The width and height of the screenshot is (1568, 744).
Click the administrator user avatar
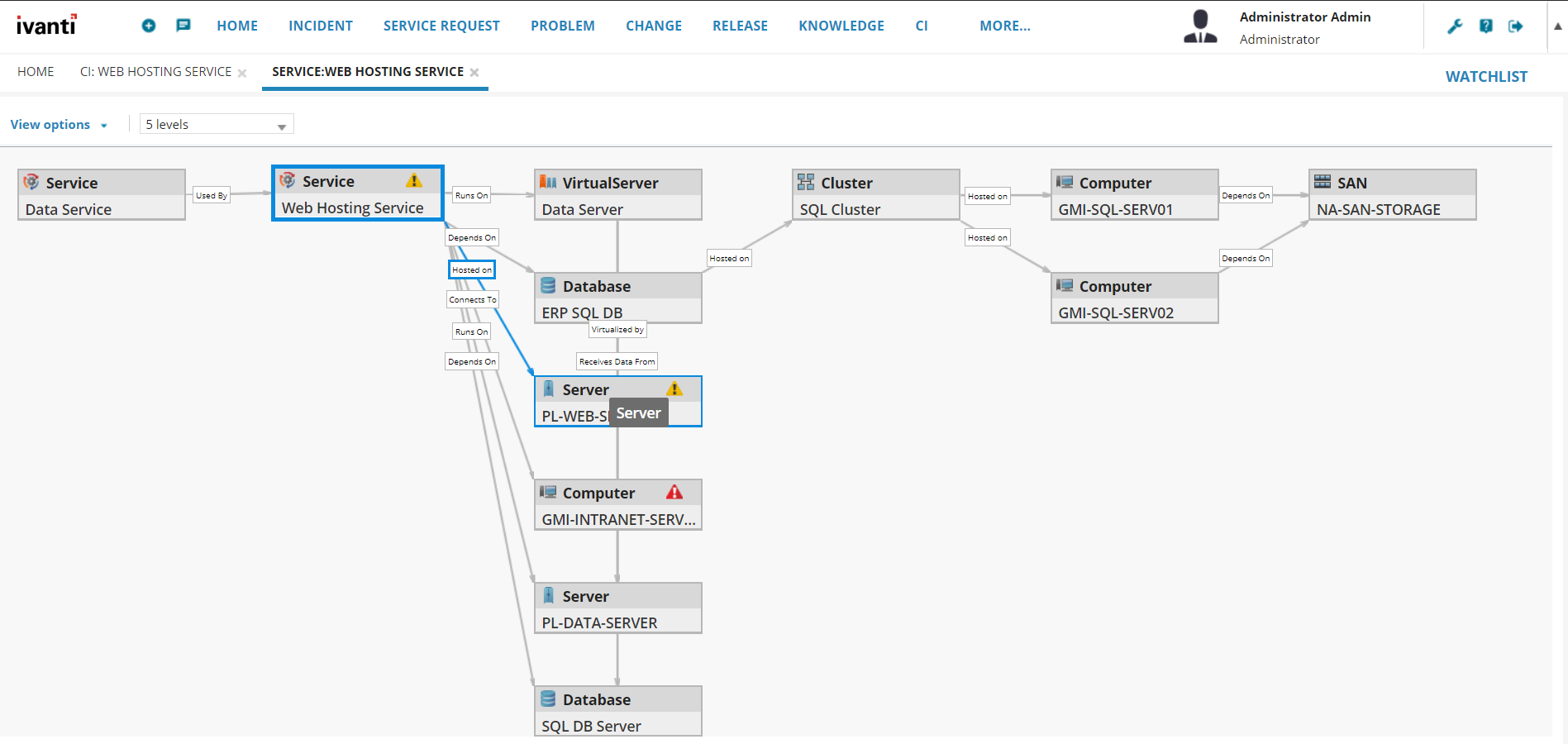tap(1200, 26)
